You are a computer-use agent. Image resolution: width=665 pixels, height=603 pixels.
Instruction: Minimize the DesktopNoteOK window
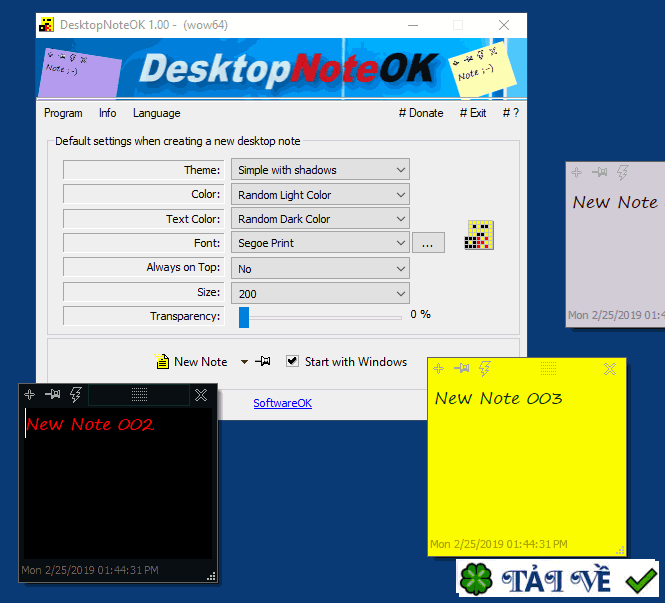(413, 25)
